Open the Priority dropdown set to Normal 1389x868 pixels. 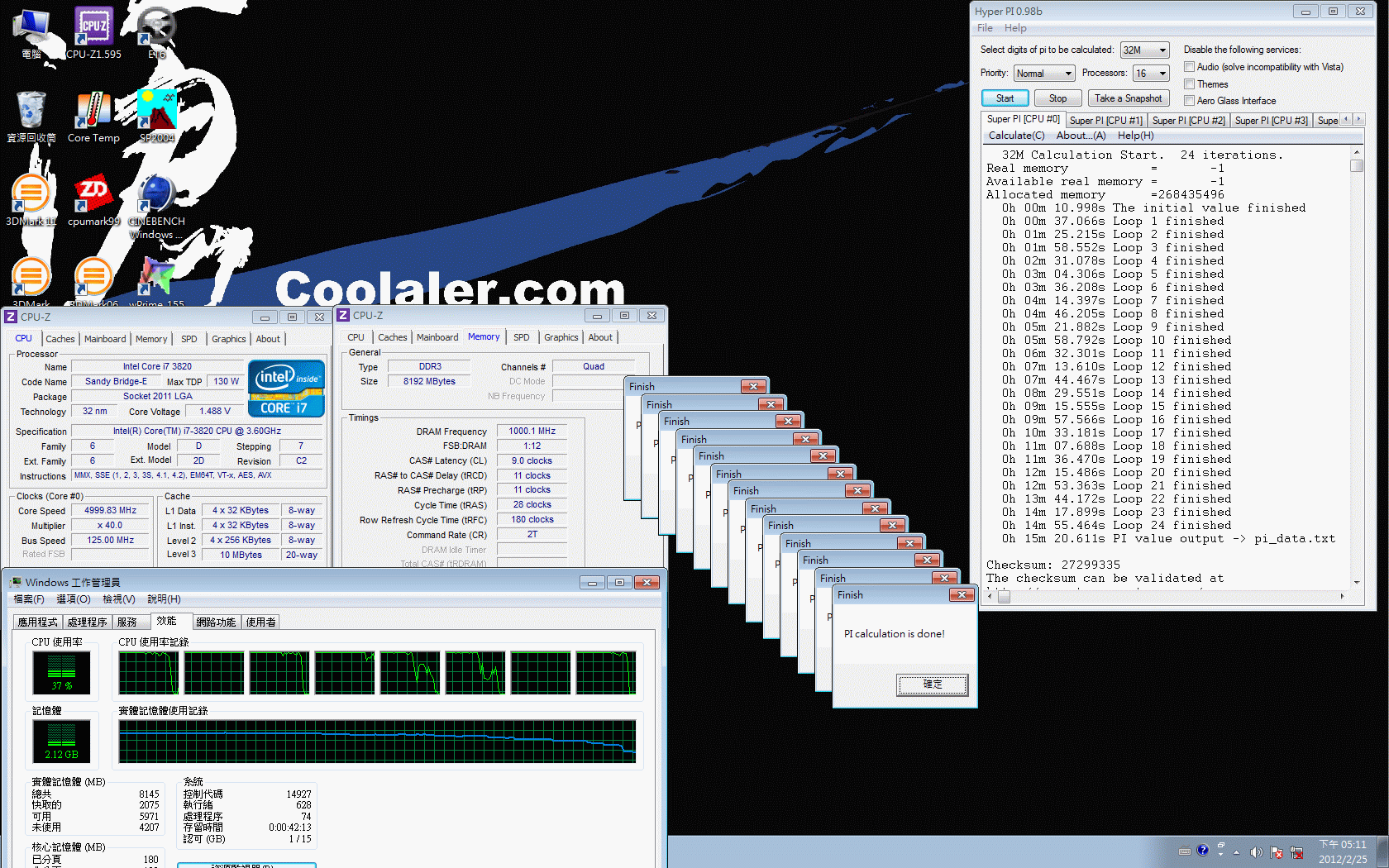1044,74
